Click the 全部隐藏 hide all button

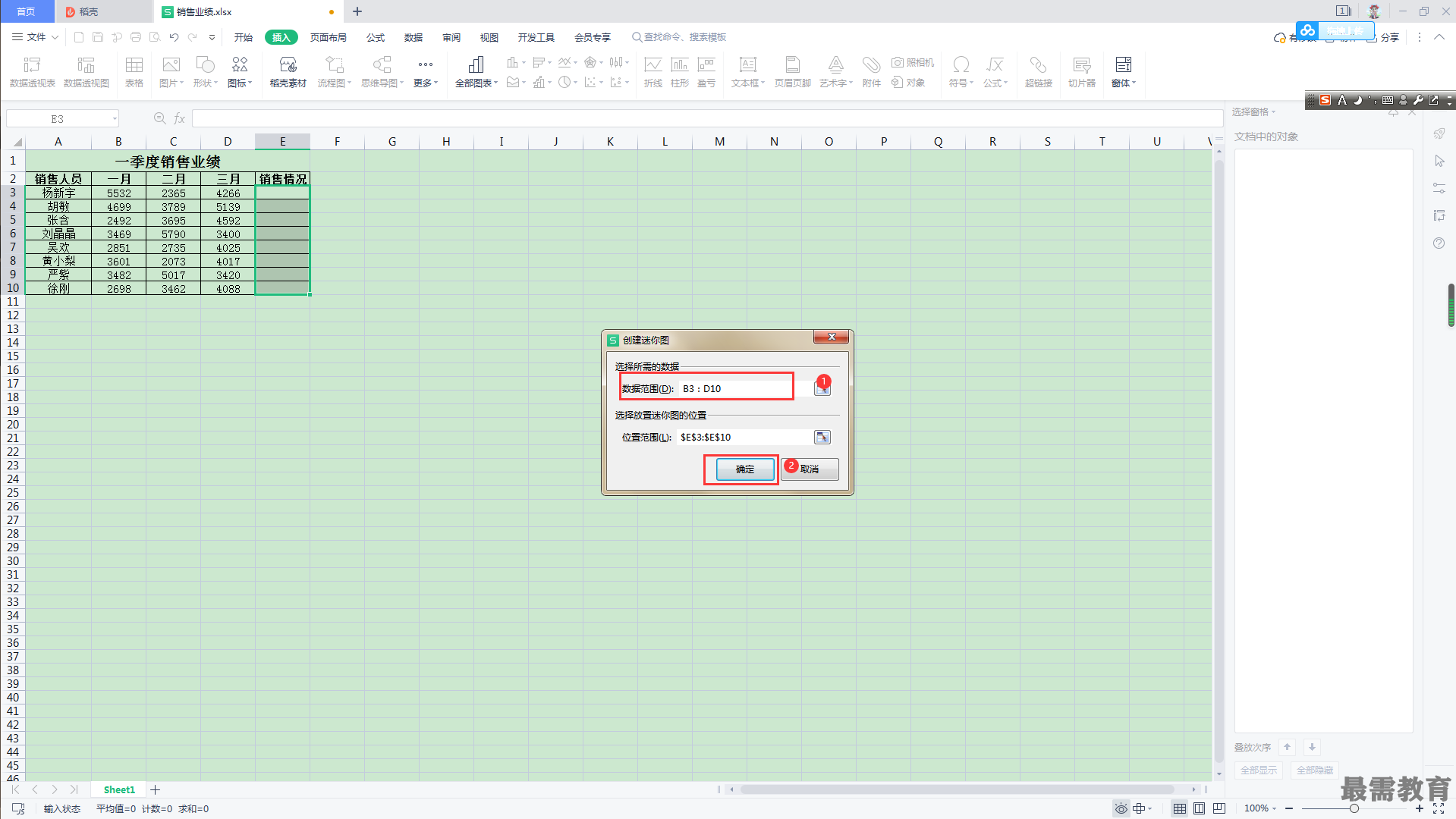point(1314,770)
